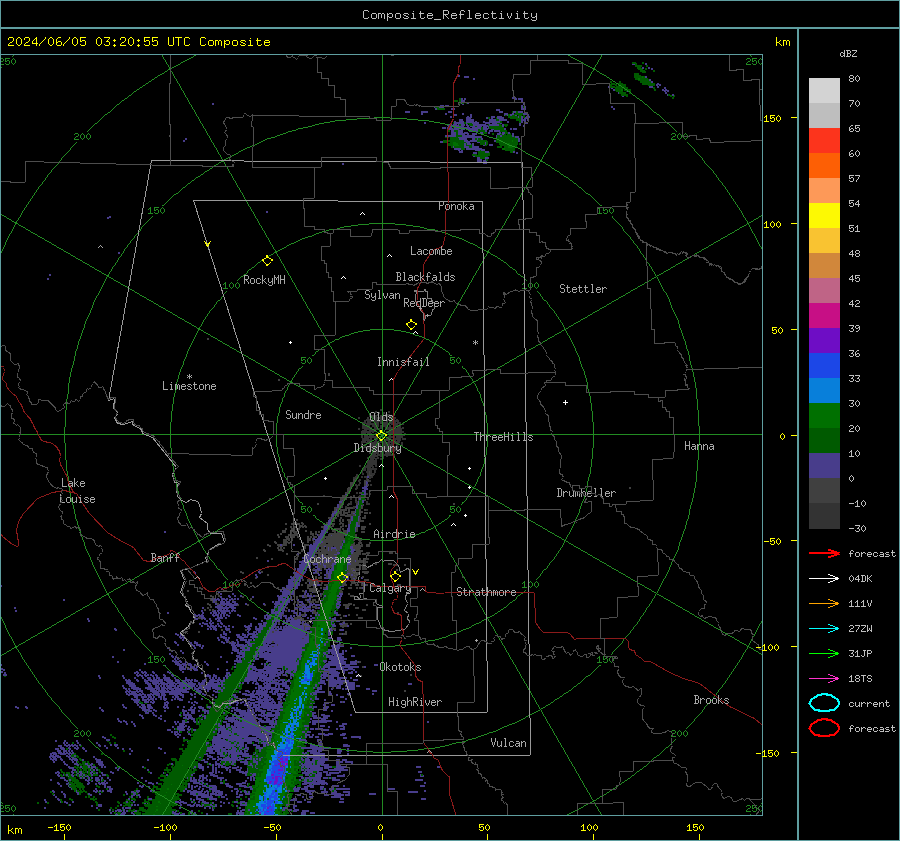Screen dimensions: 900x841
Task: Click the HighRiver city label
Action: pos(415,702)
